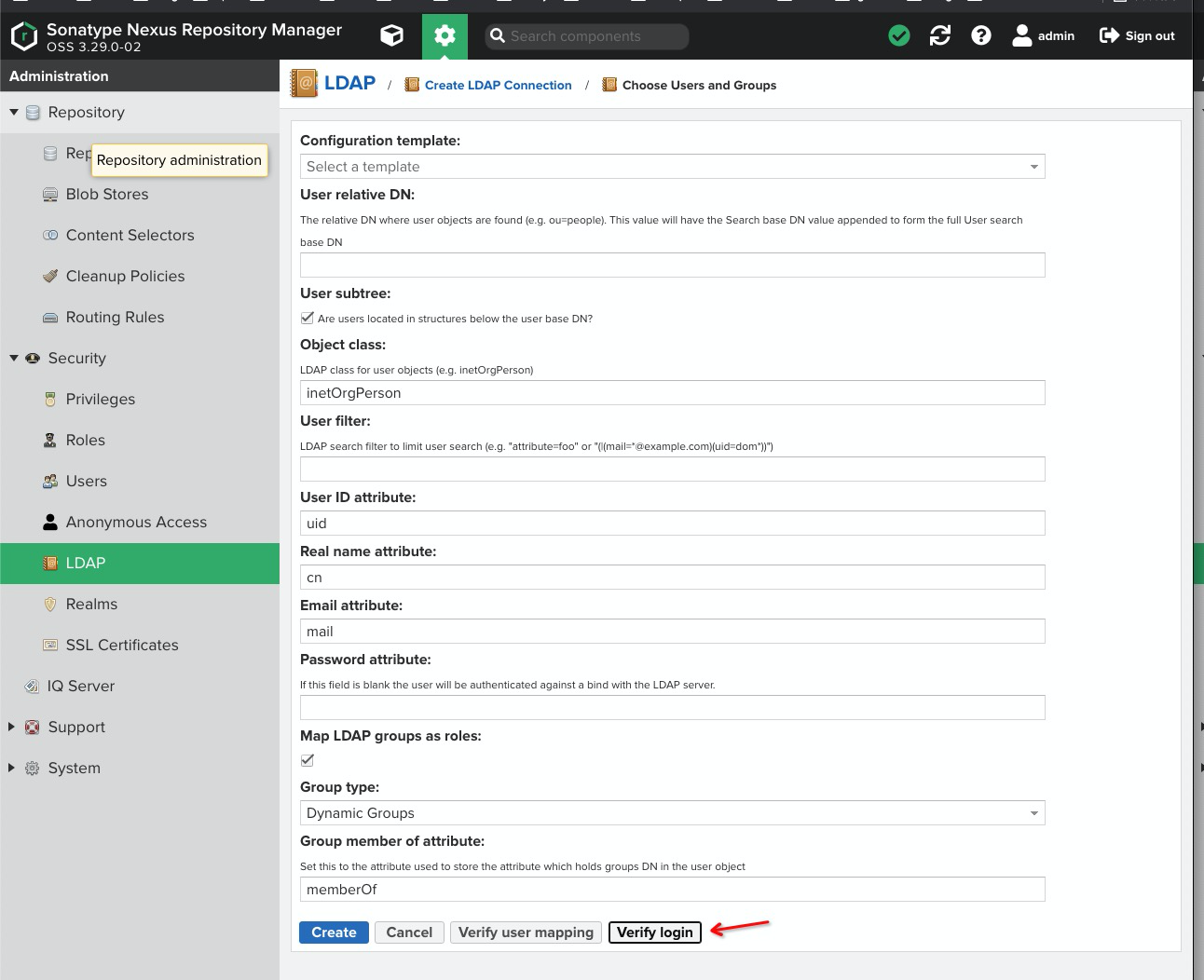Click the User filter input field
This screenshot has width=1204, height=980.
(673, 470)
